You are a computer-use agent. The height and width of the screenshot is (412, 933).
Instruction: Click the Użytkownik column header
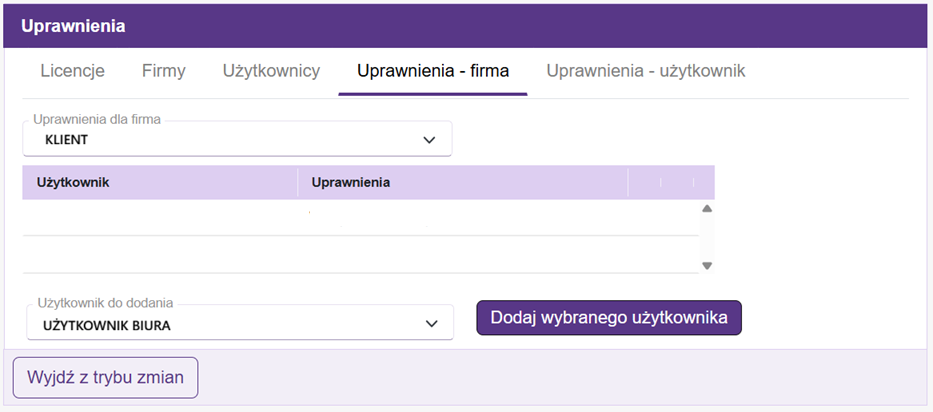pos(160,183)
